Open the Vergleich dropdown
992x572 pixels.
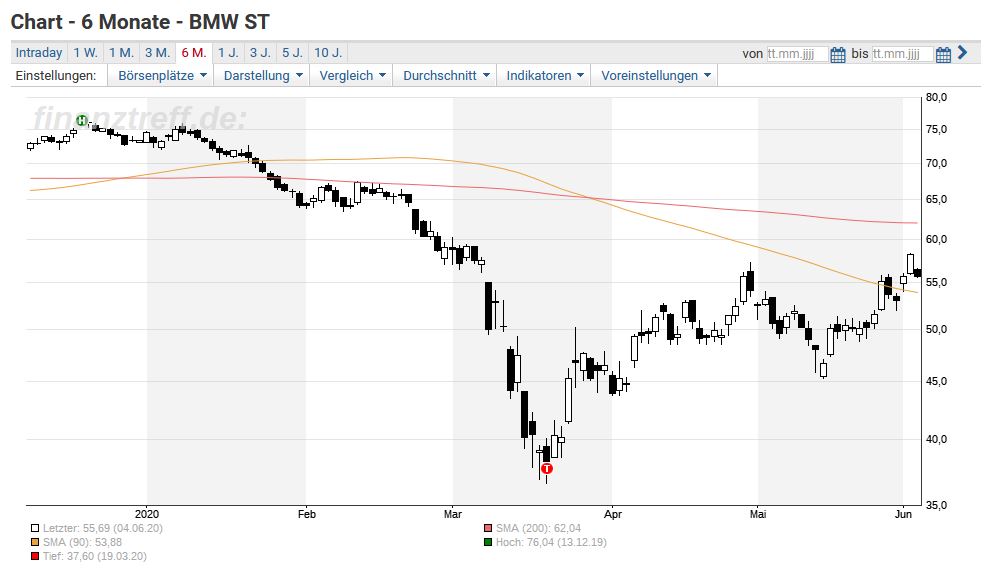352,75
